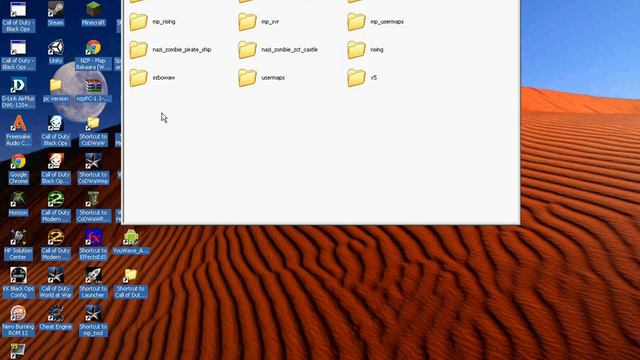Click the Nero Burning ROM 12 icon

pyautogui.click(x=18, y=321)
